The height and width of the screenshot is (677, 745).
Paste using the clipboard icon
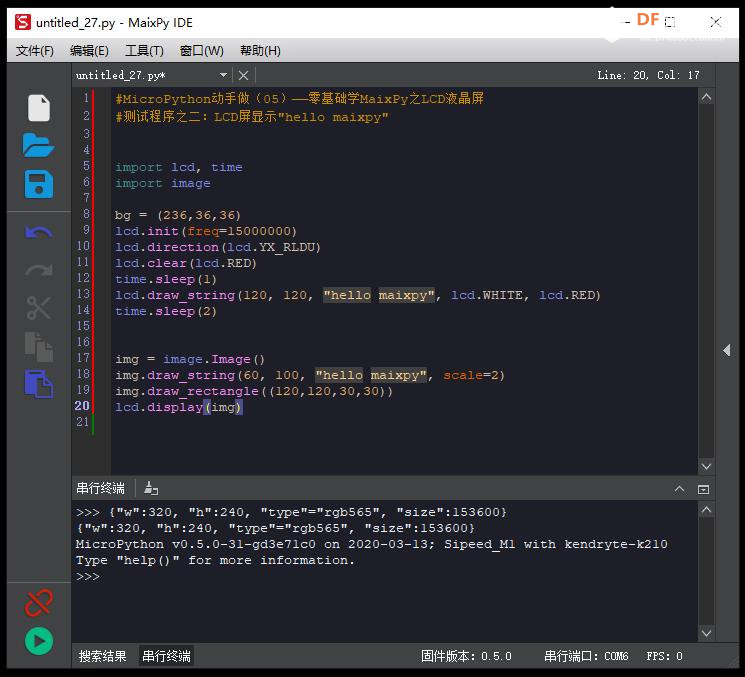[x=38, y=384]
